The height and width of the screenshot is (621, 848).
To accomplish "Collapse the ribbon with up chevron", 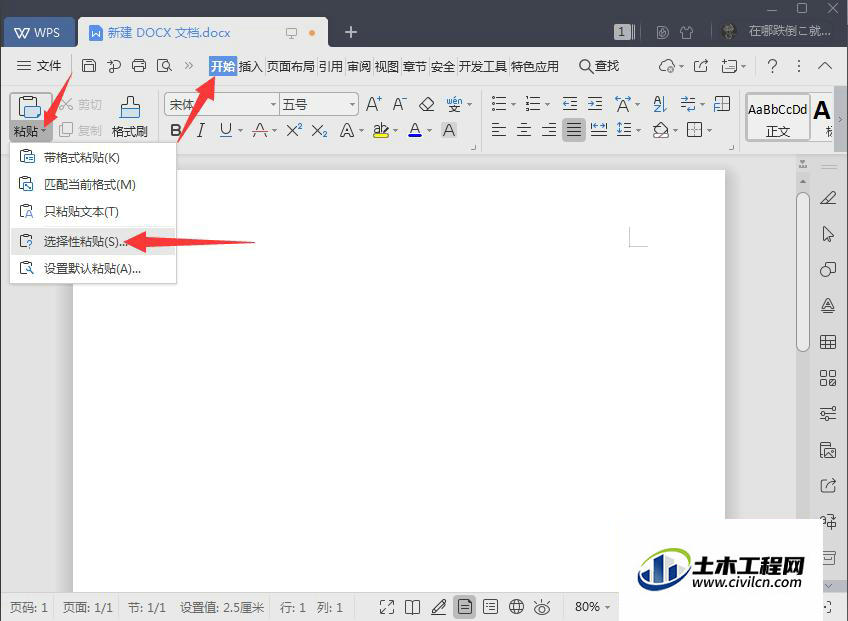I will [x=825, y=66].
